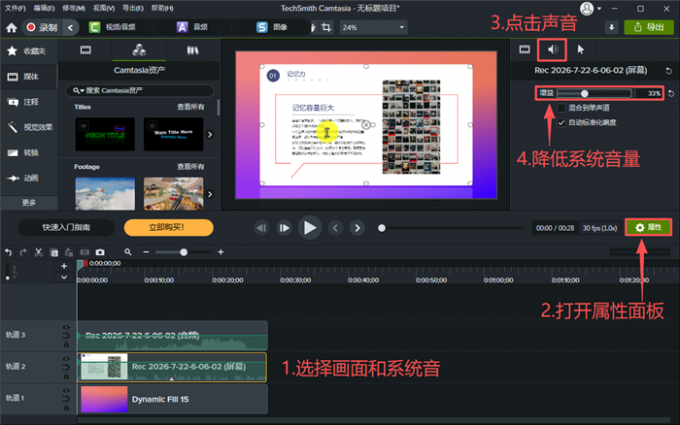Select the NEON TITLE thumbnail
The width and height of the screenshot is (680, 425).
[105, 134]
